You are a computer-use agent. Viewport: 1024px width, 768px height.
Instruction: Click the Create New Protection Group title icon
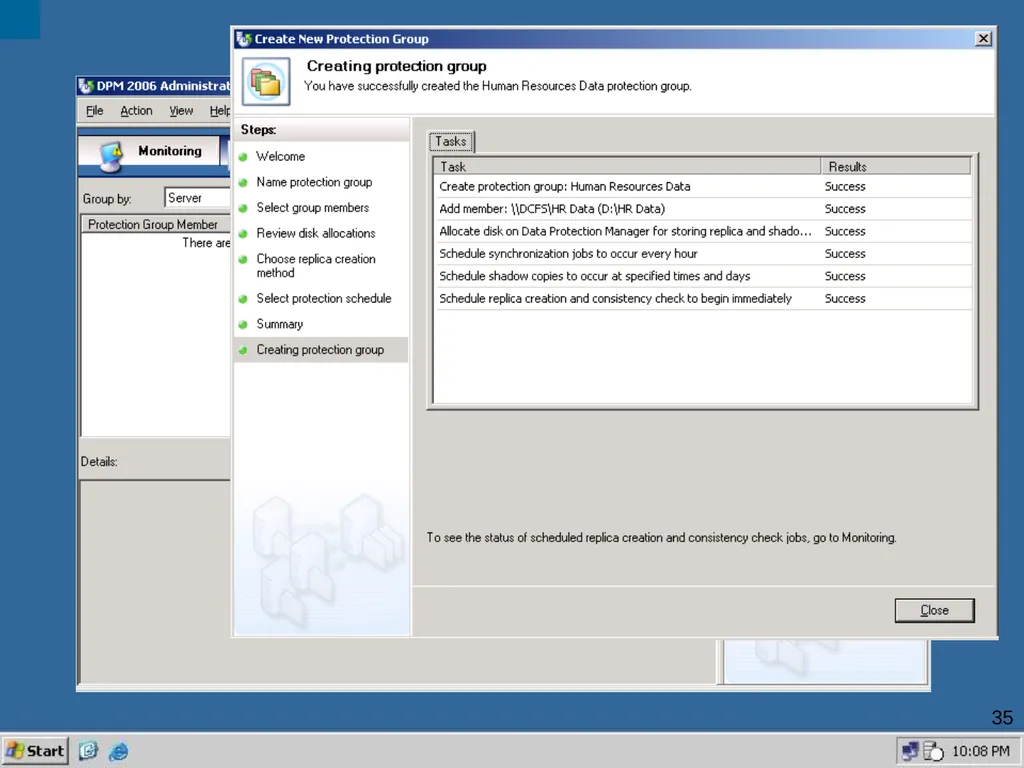[x=244, y=39]
